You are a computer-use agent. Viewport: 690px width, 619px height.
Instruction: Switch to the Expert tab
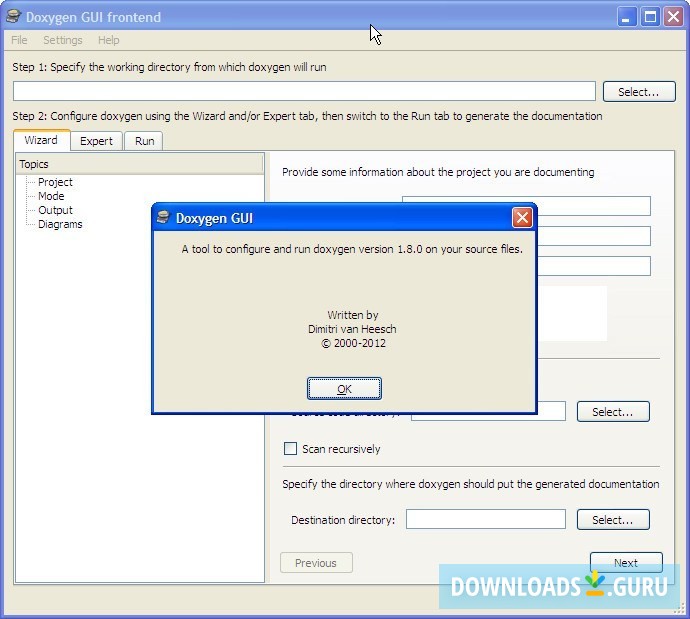click(96, 141)
